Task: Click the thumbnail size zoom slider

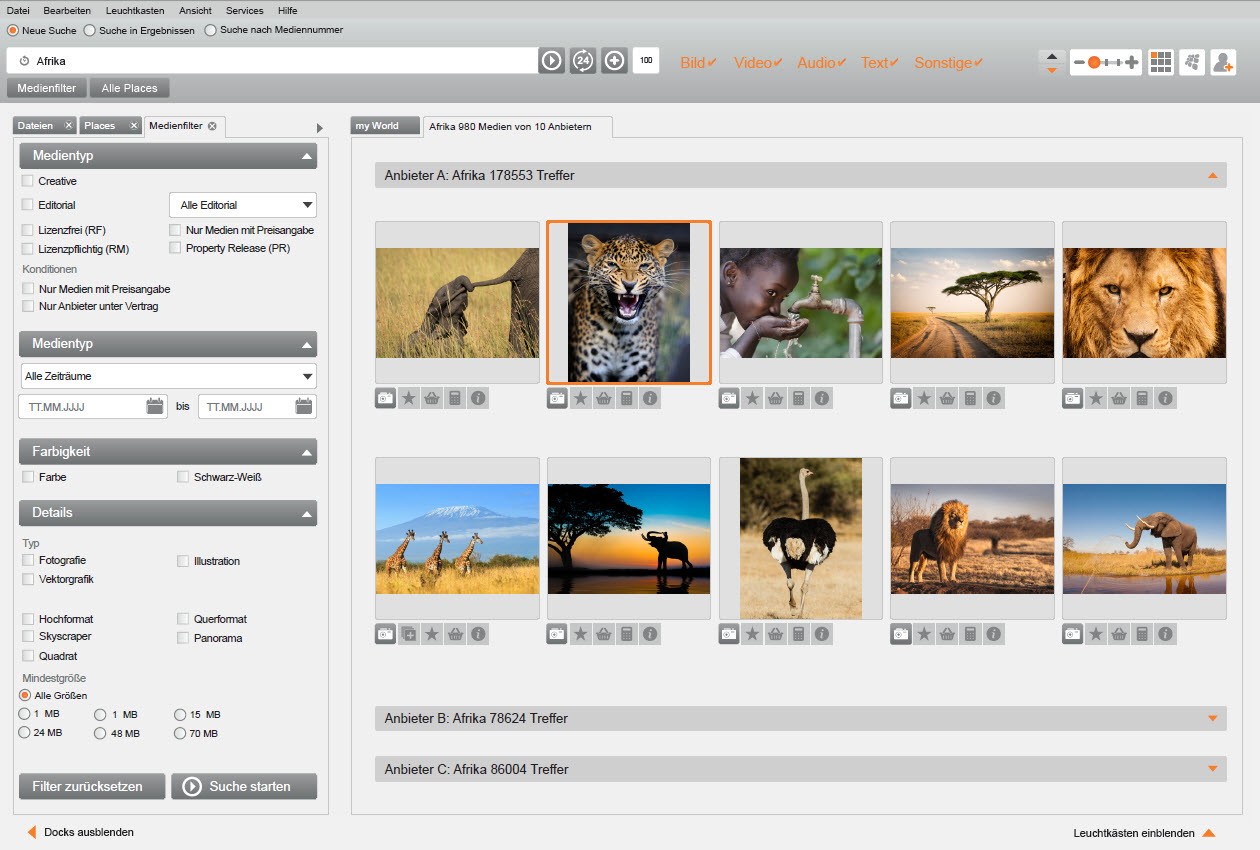Action: (1105, 62)
